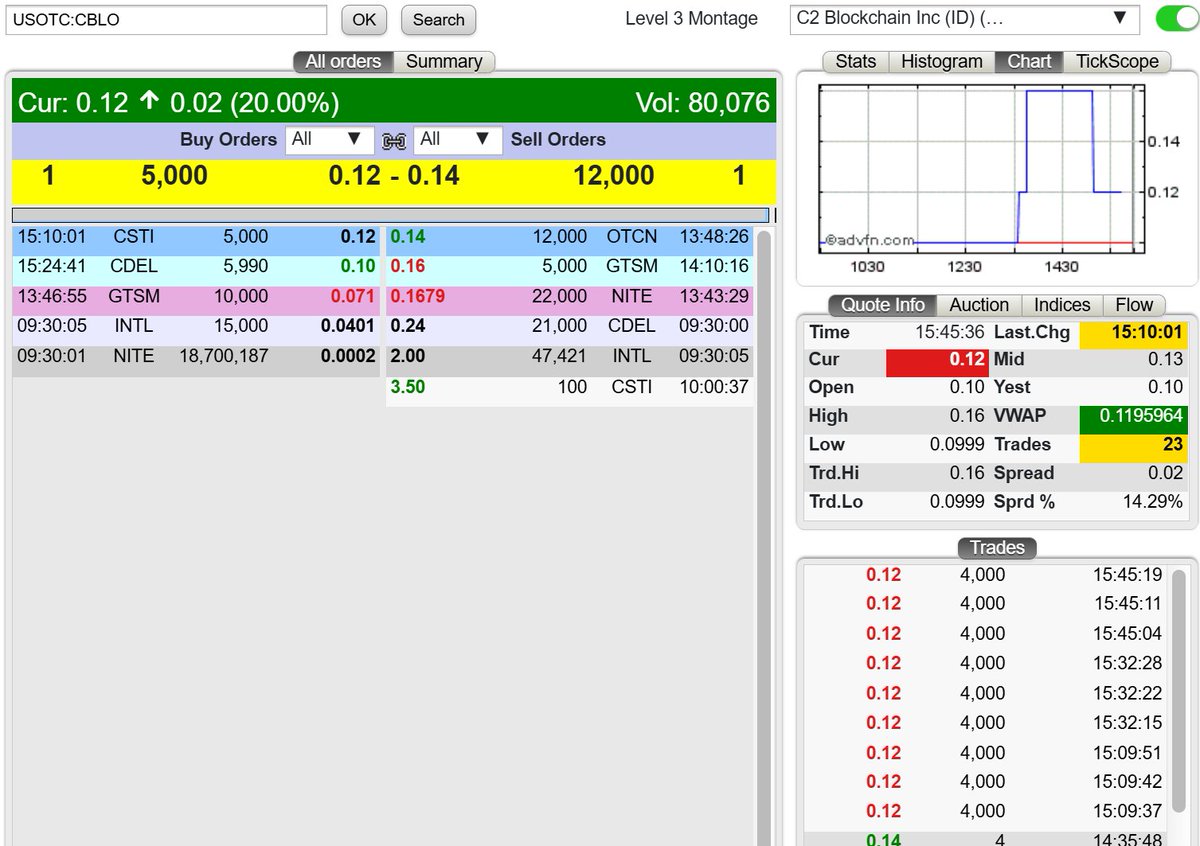Screen dimensions: 1200x846
Task: View the Summary tab of orders
Action: click(x=445, y=61)
